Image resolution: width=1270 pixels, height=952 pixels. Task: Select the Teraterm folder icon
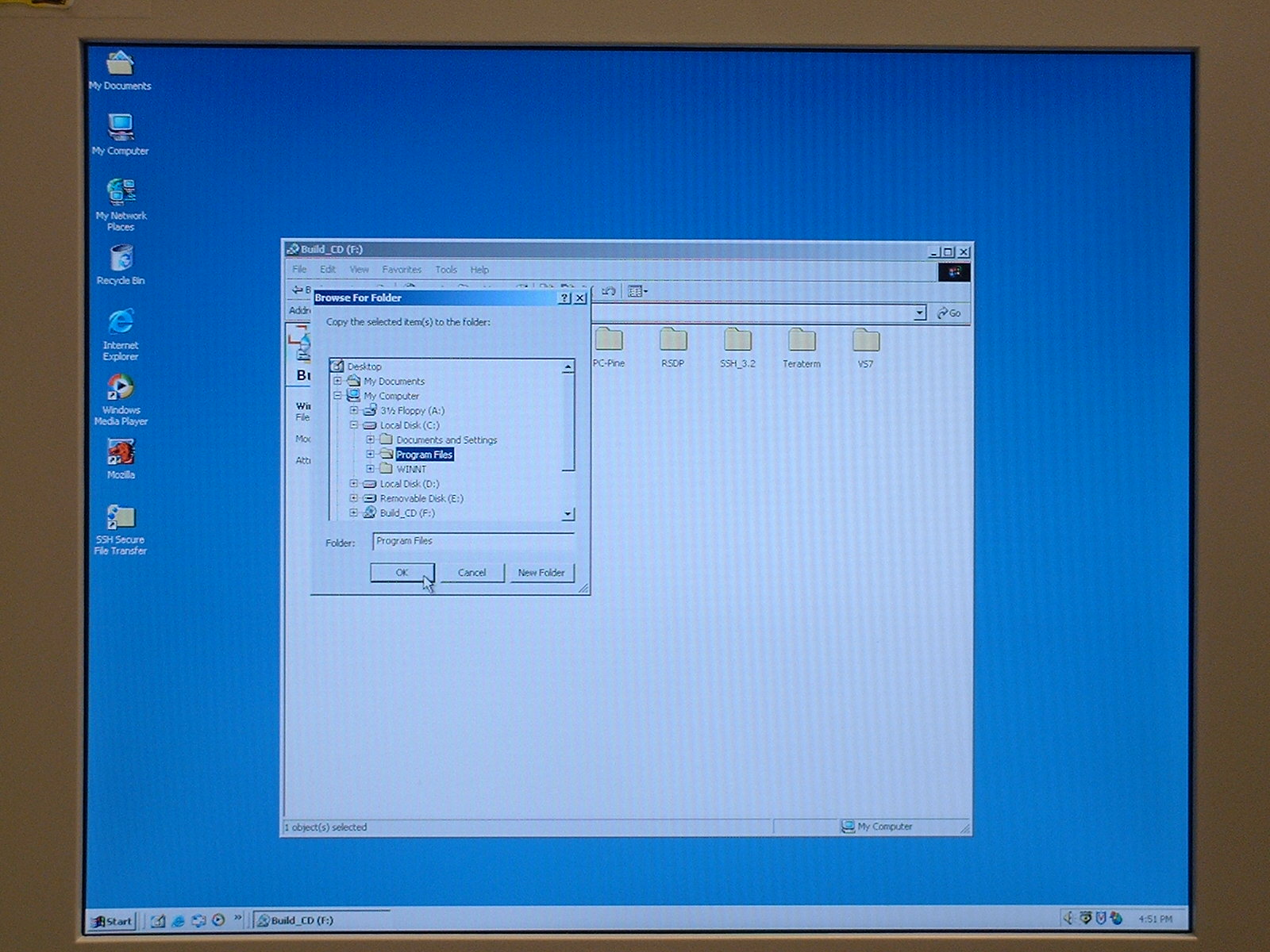(x=801, y=341)
